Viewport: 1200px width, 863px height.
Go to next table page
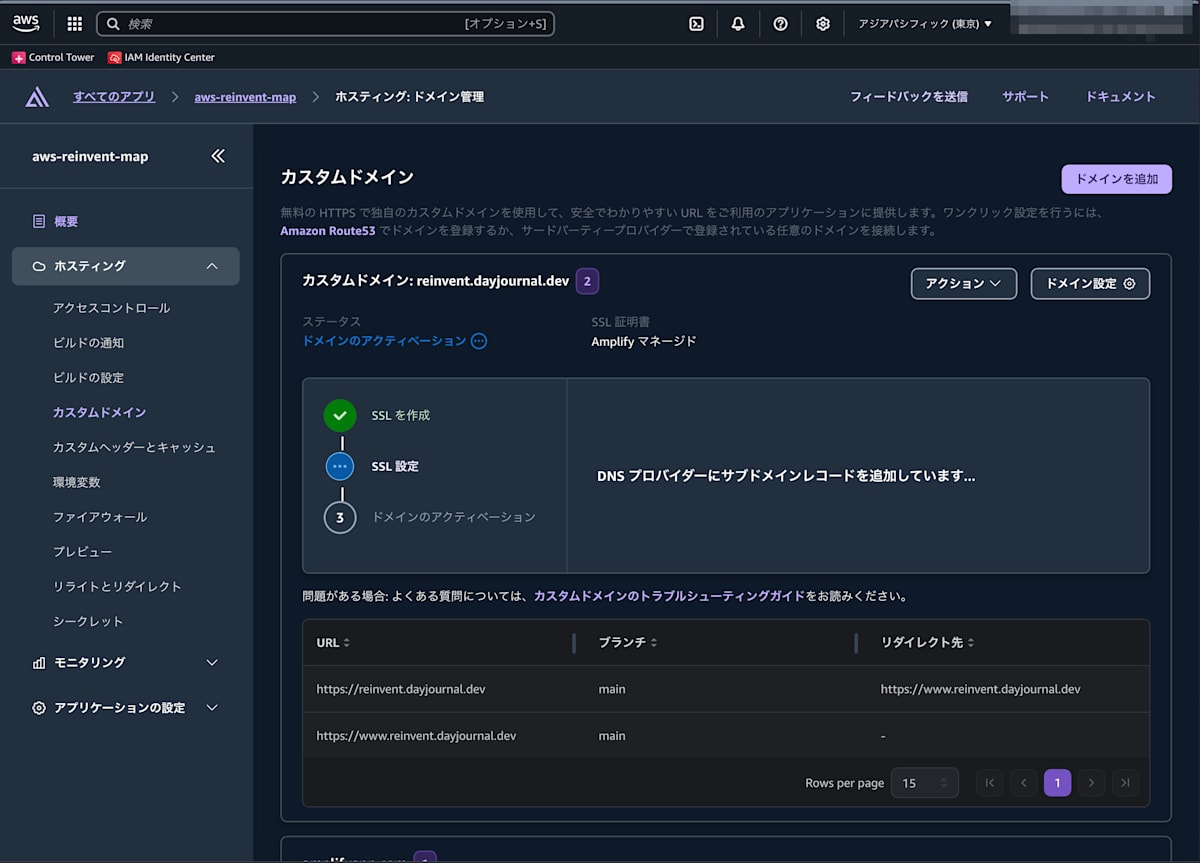[1091, 783]
